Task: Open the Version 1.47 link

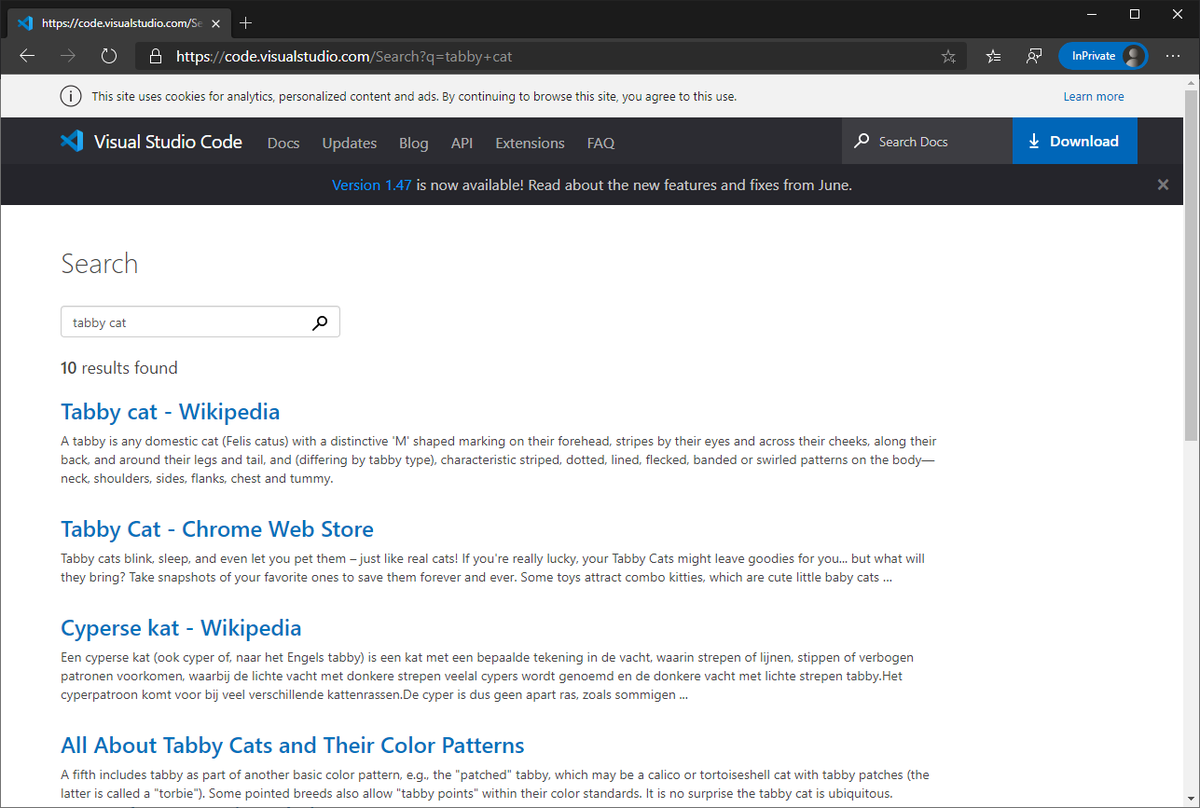Action: (371, 185)
